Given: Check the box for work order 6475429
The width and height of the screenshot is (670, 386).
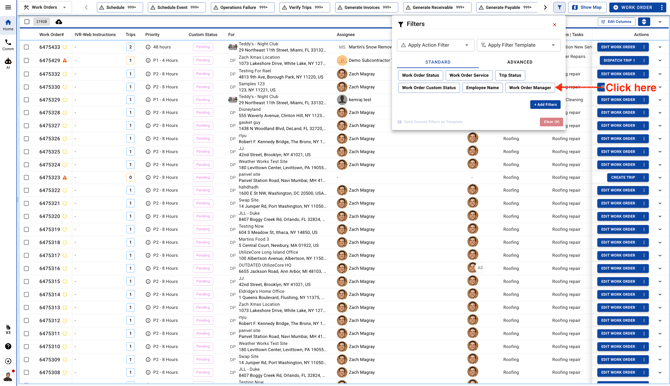Looking at the screenshot, I should click(x=26, y=60).
